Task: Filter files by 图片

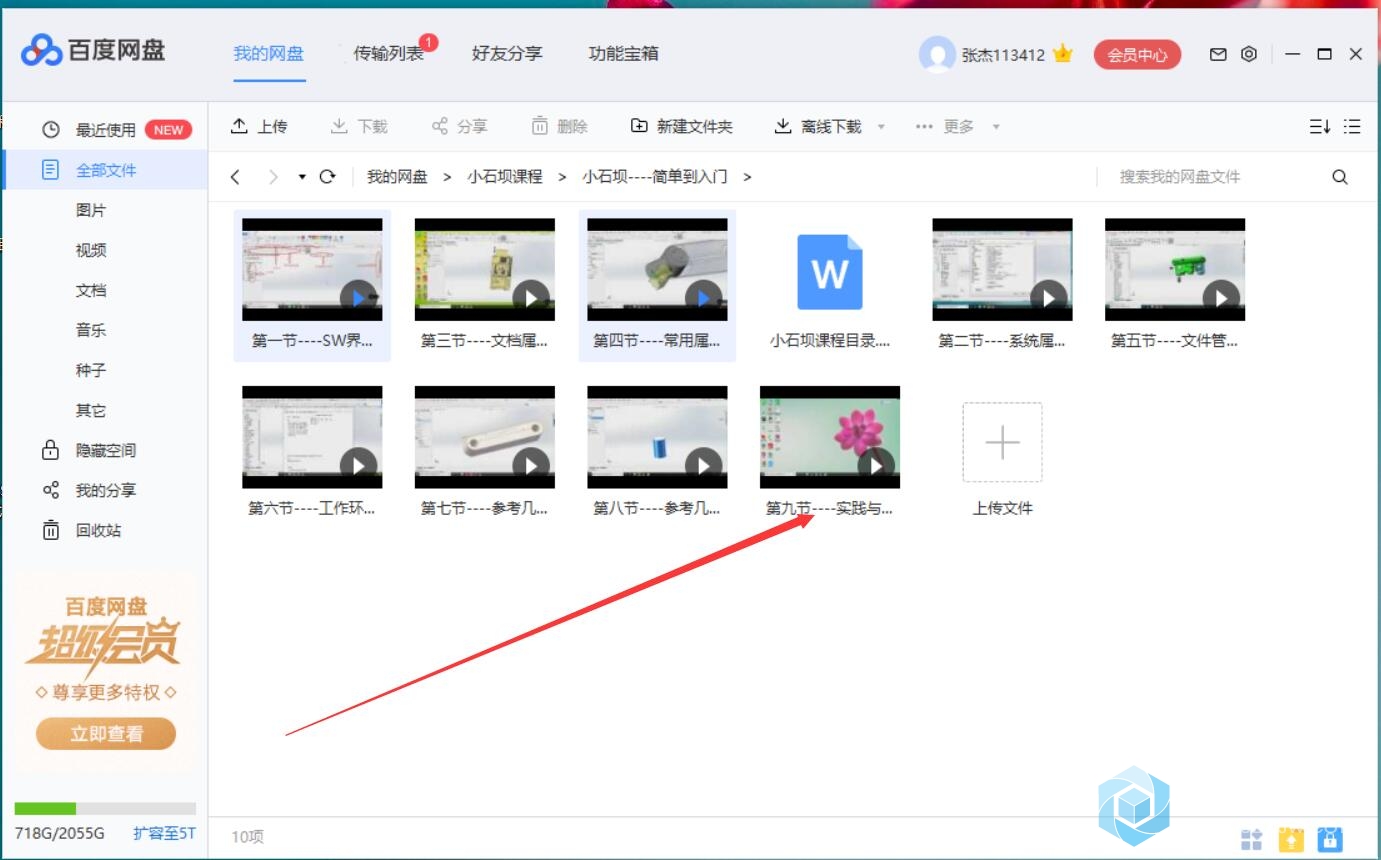Action: click(91, 210)
